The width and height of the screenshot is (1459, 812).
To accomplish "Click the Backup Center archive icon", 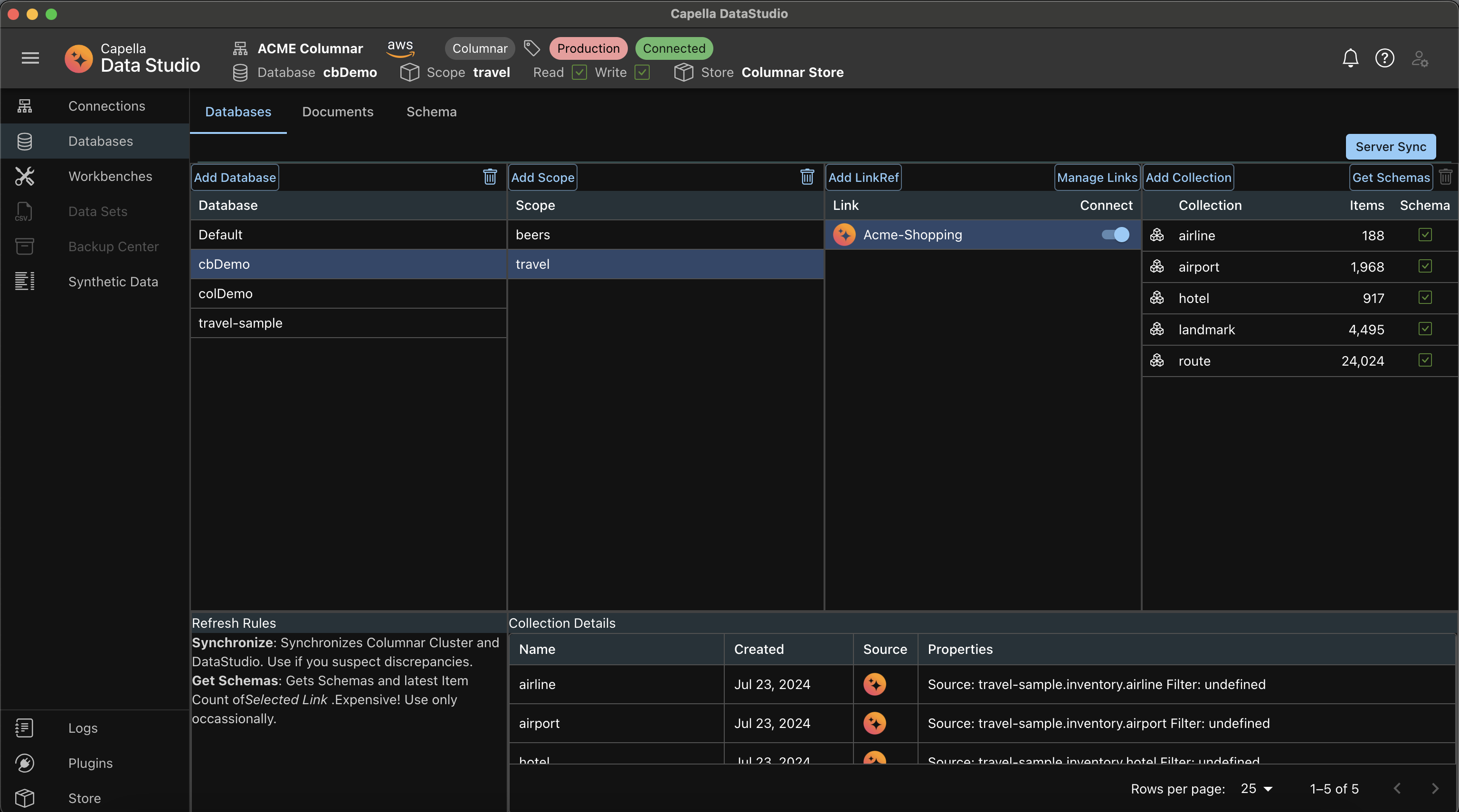I will [x=24, y=246].
